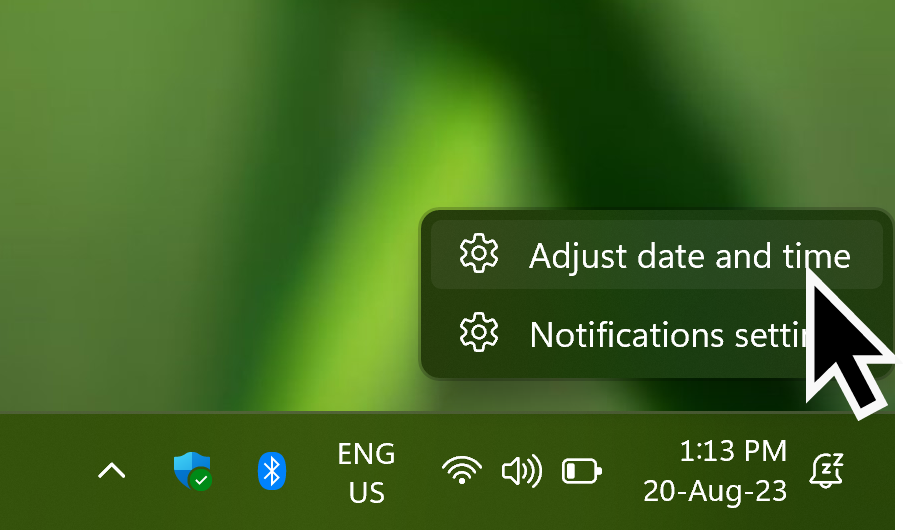Open the do not disturb bell icon
The width and height of the screenshot is (903, 530).
827,471
